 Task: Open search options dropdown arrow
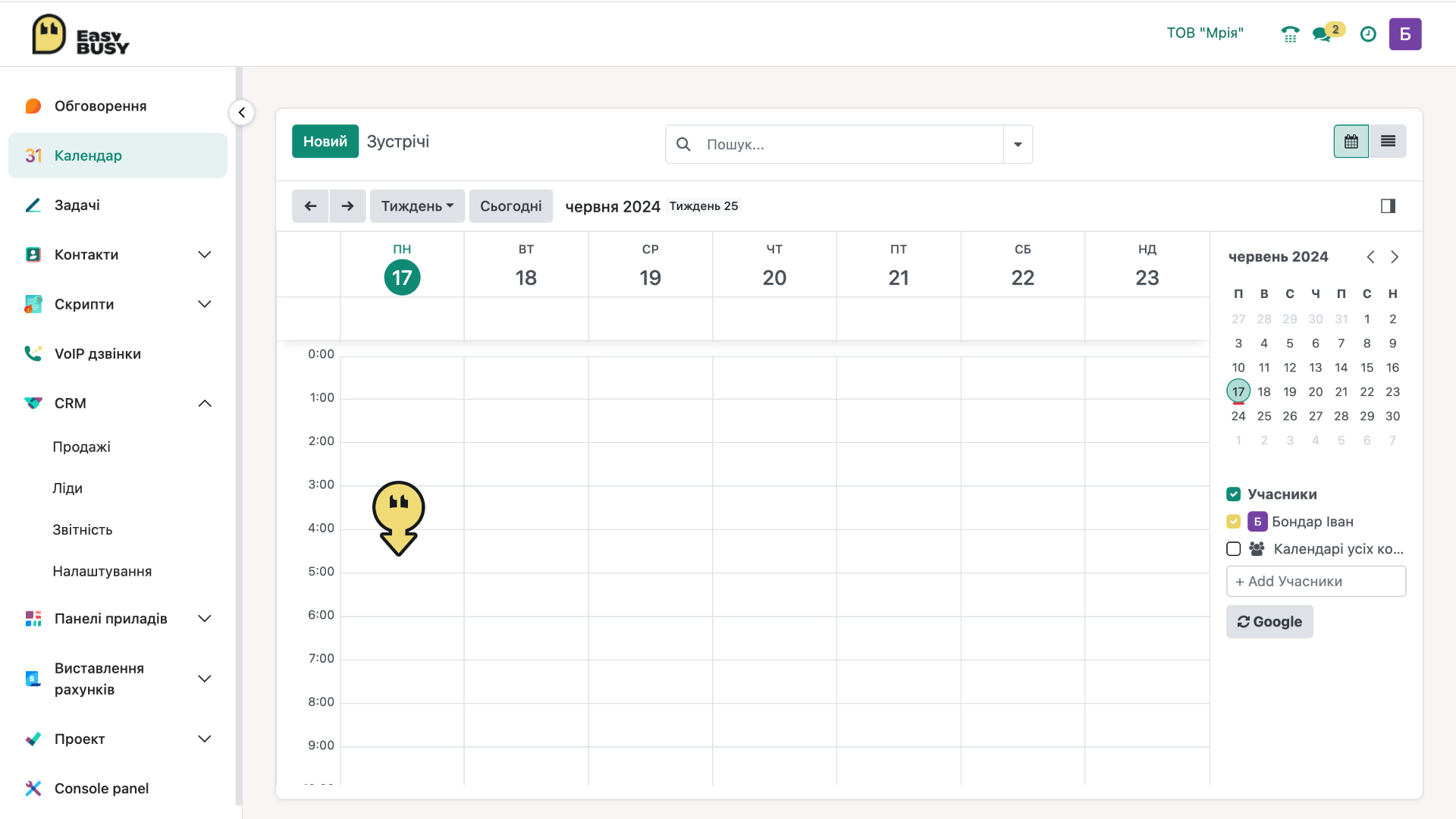(1018, 144)
